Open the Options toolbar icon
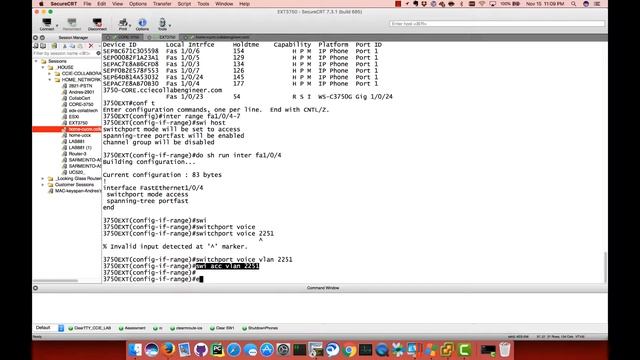Image resolution: width=640 pixels, height=360 pixels. coord(142,24)
